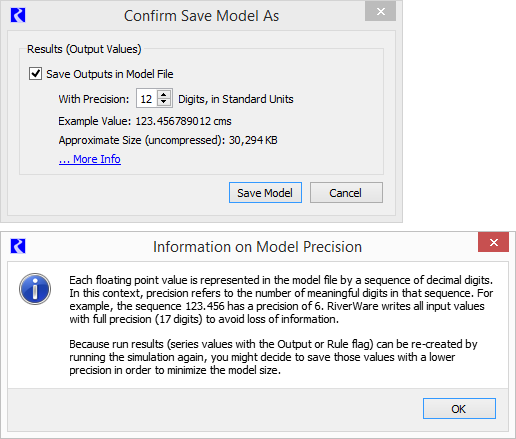Click the Example Value text
Screen dimensions: 516x439
[x=145, y=121]
